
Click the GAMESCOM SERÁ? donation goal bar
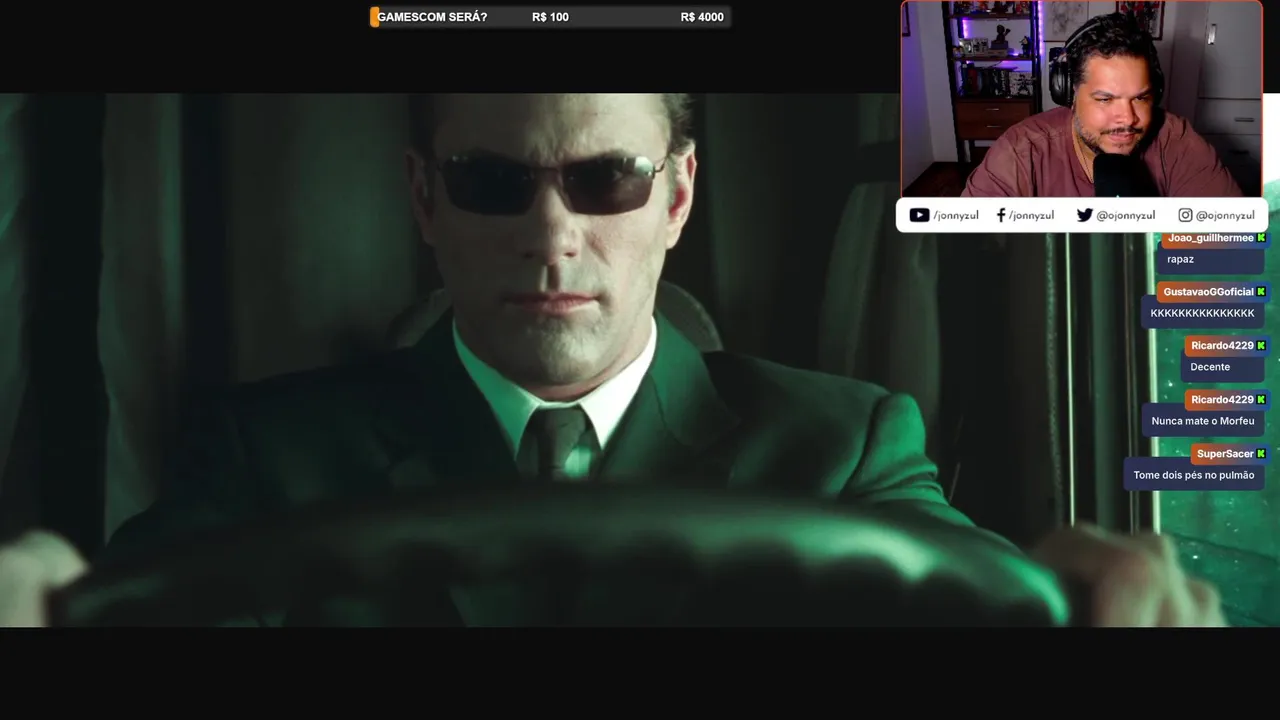click(x=550, y=17)
